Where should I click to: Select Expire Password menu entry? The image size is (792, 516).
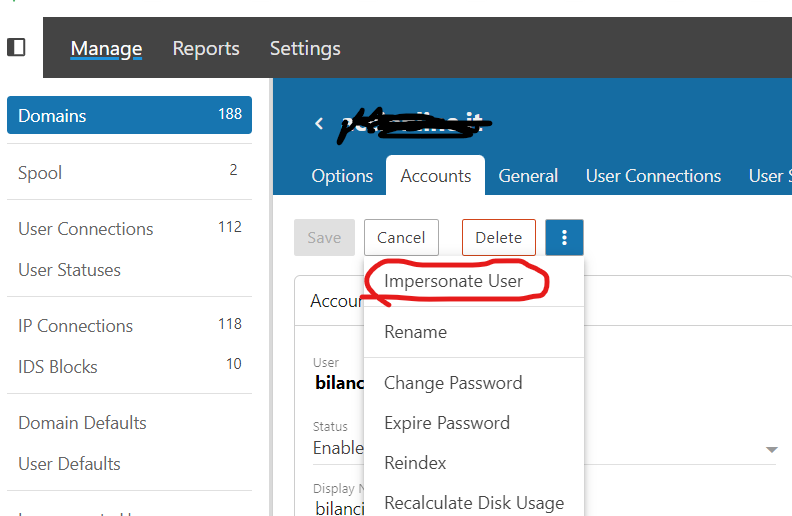coord(447,423)
